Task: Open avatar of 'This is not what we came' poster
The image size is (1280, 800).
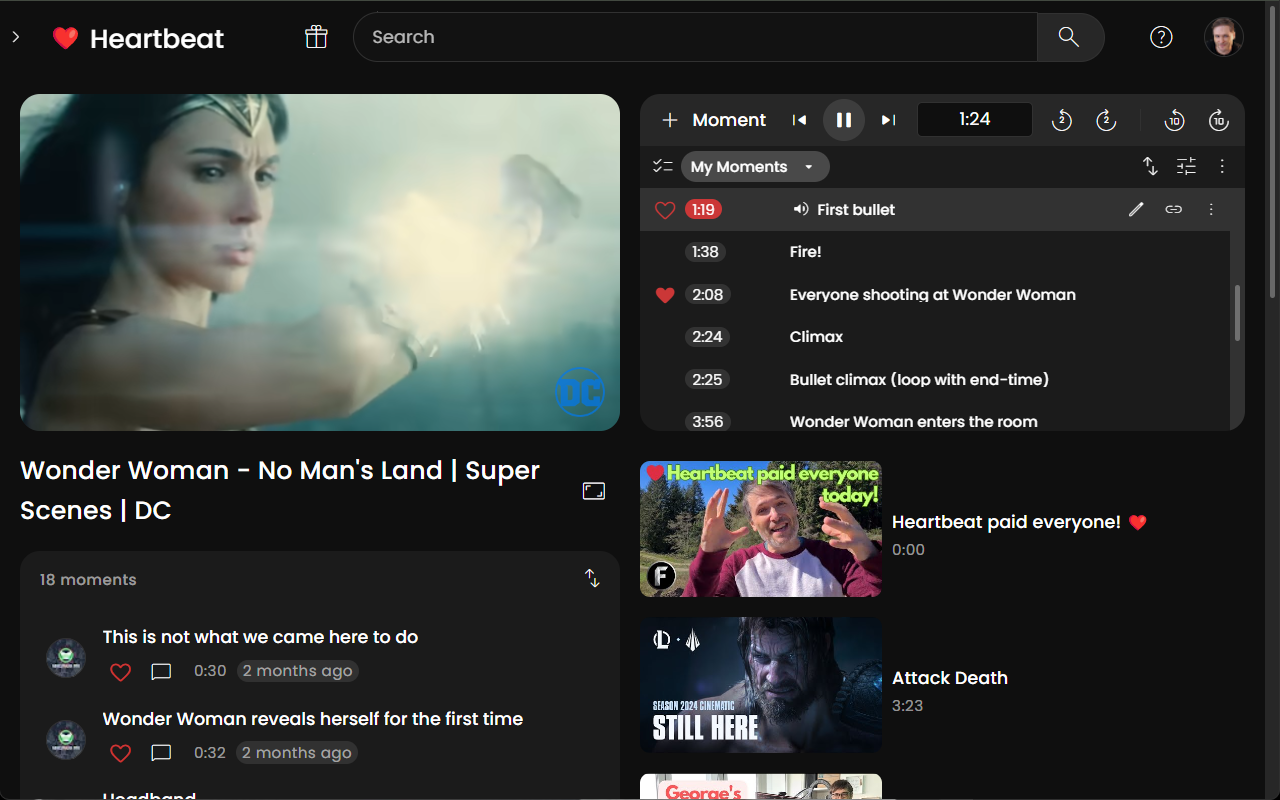Action: 65,657
